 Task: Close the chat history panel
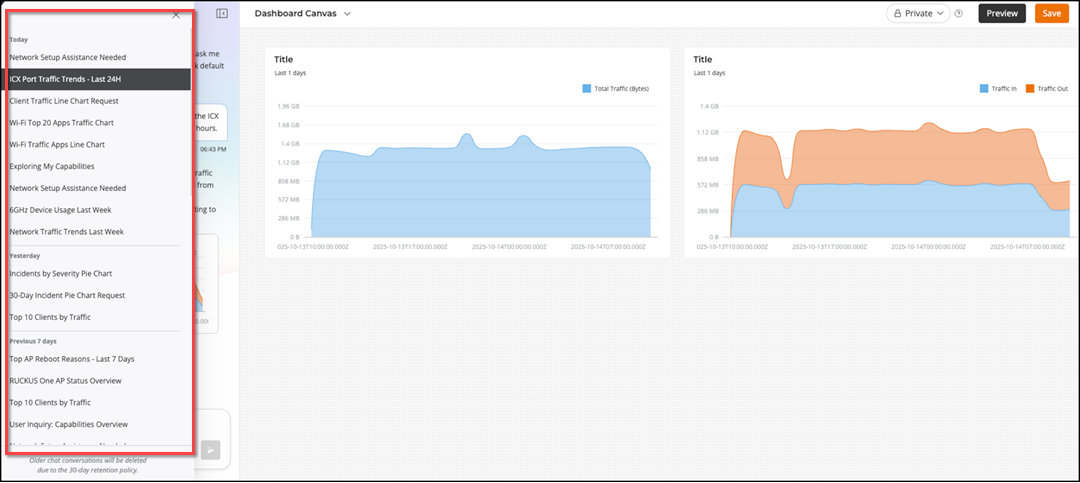coord(176,15)
